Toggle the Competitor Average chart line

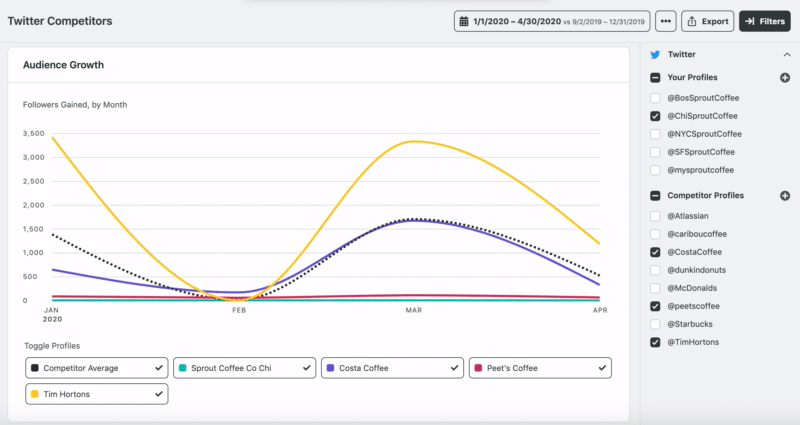click(x=96, y=368)
